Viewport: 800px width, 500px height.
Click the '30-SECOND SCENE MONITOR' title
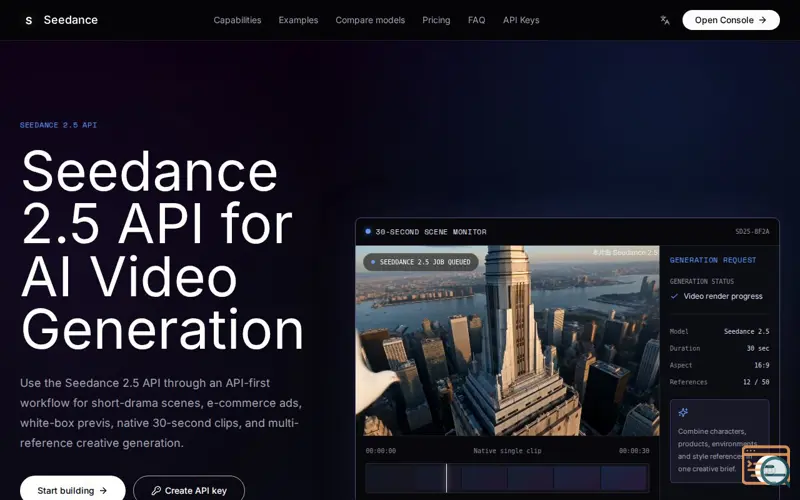tap(431, 232)
